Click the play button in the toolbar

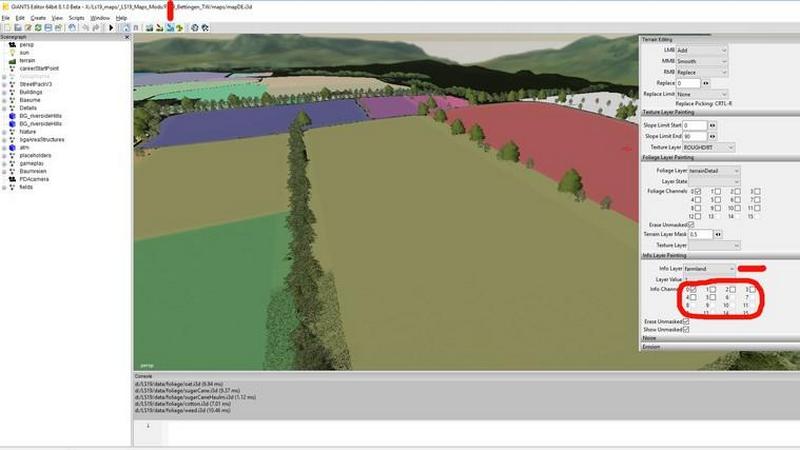[x=111, y=27]
